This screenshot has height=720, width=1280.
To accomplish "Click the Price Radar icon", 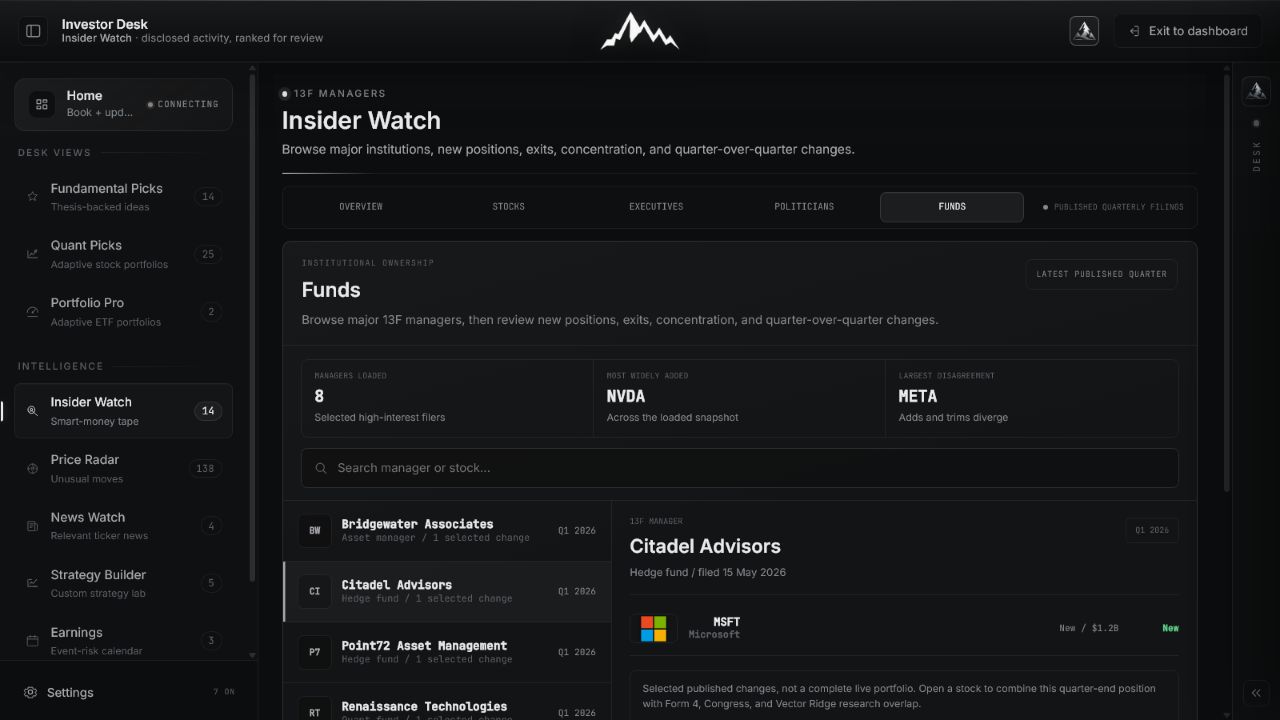I will pos(32,469).
